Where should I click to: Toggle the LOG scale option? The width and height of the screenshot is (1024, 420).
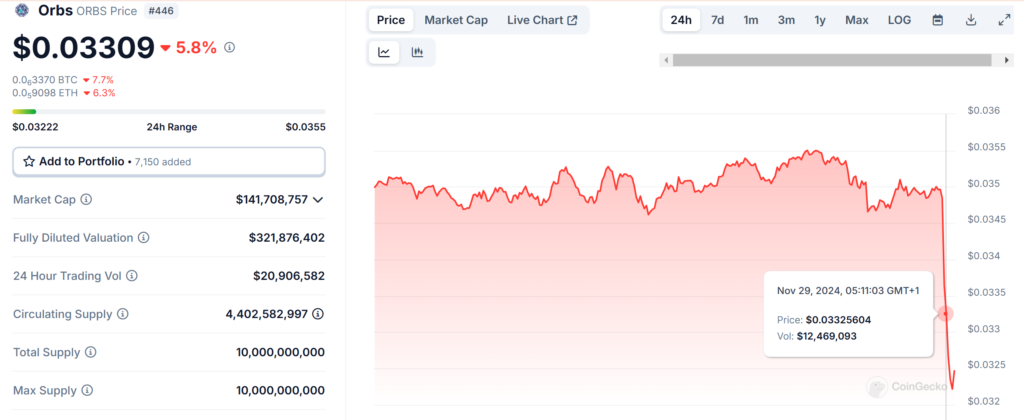click(899, 20)
